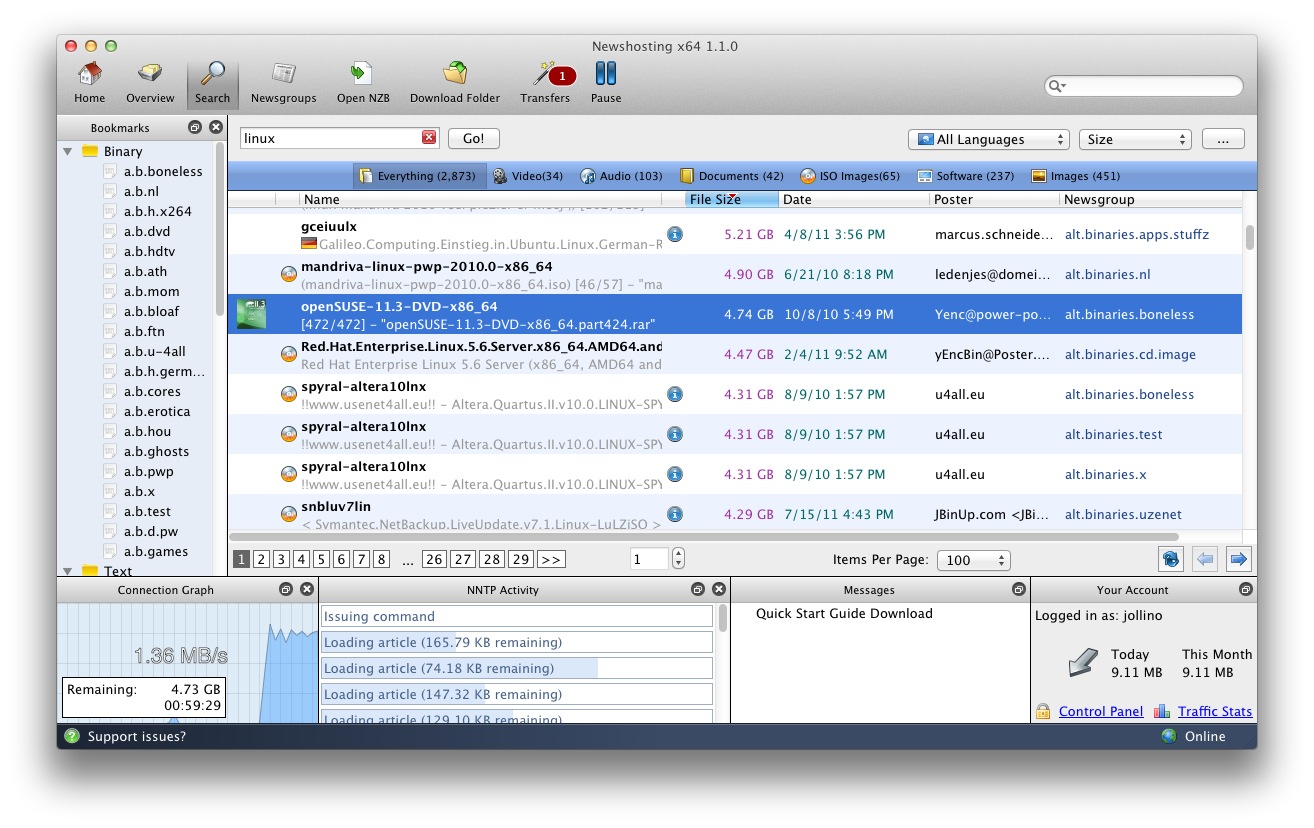Screen dimensions: 1314x828
Task: Collapse the Binary bookmarks folder
Action: [68, 152]
